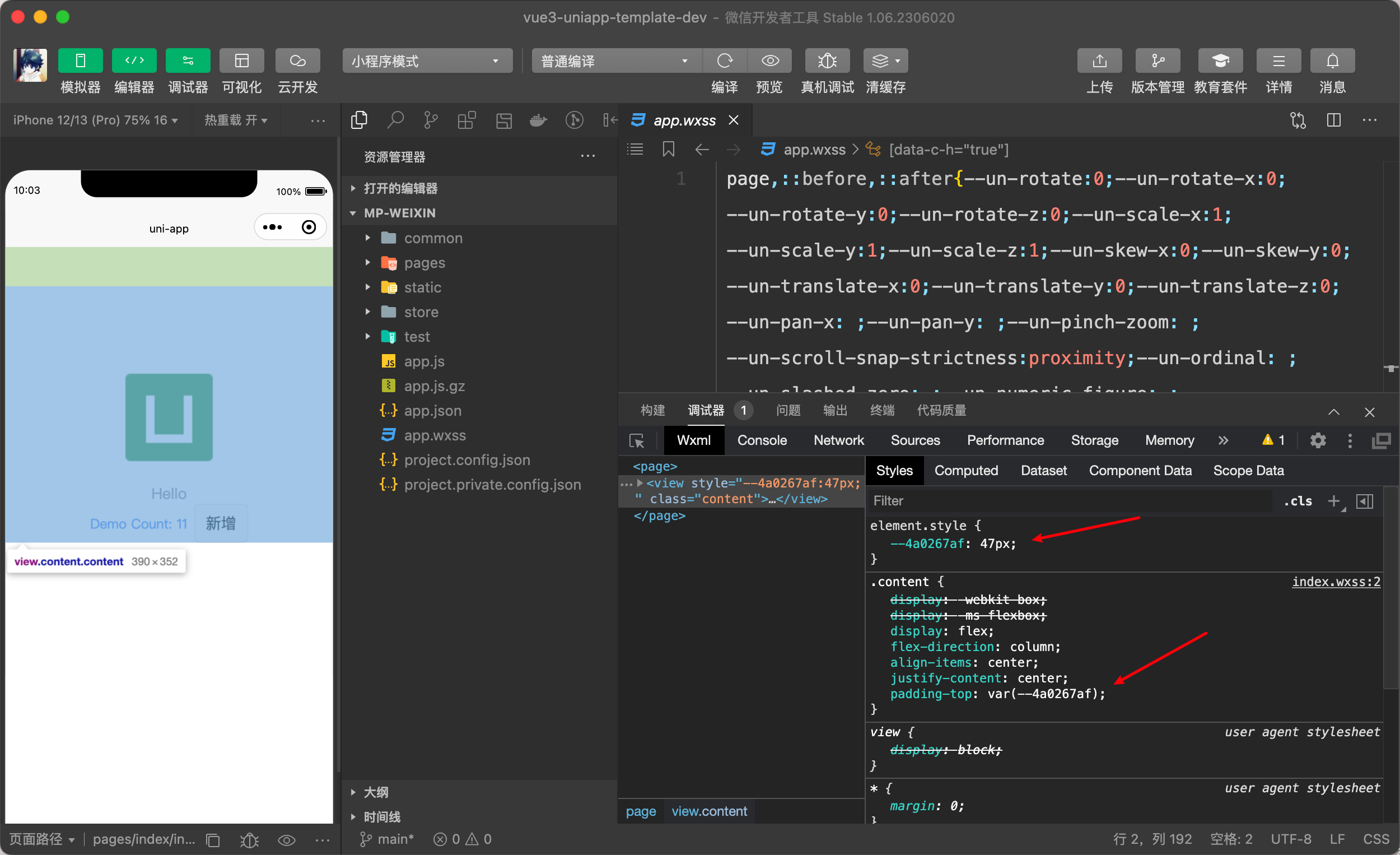Select the 调试器 debugger icon in top toolbar
The height and width of the screenshot is (855, 1400).
click(x=188, y=61)
